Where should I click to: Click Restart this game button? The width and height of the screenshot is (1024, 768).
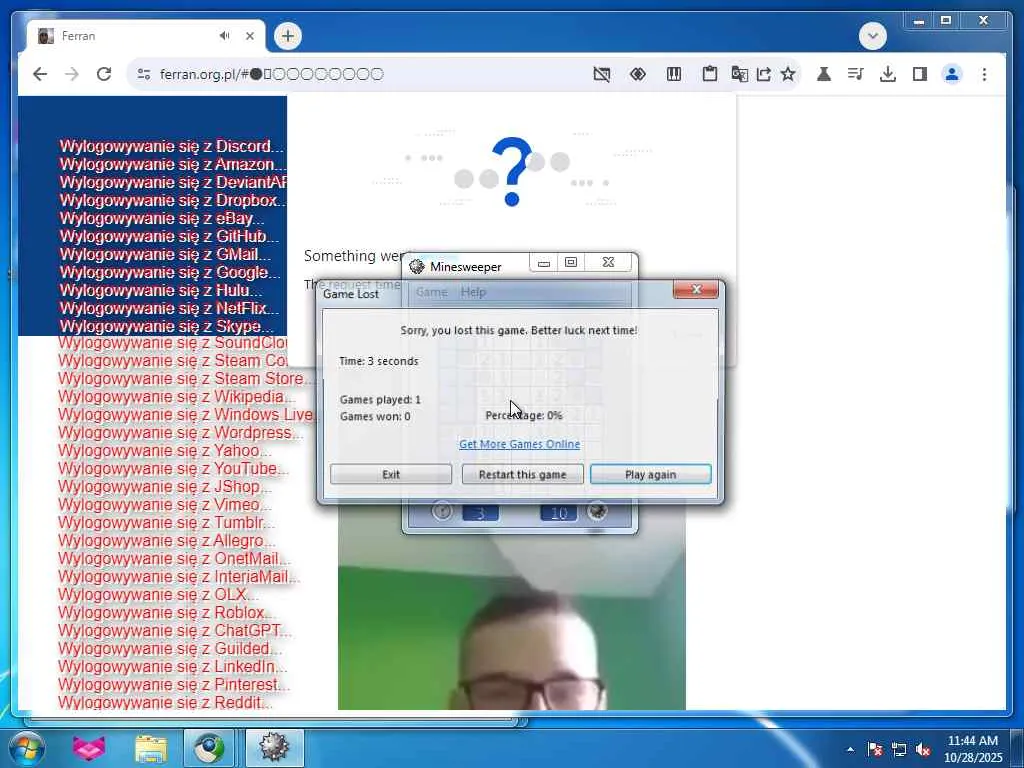[x=522, y=474]
